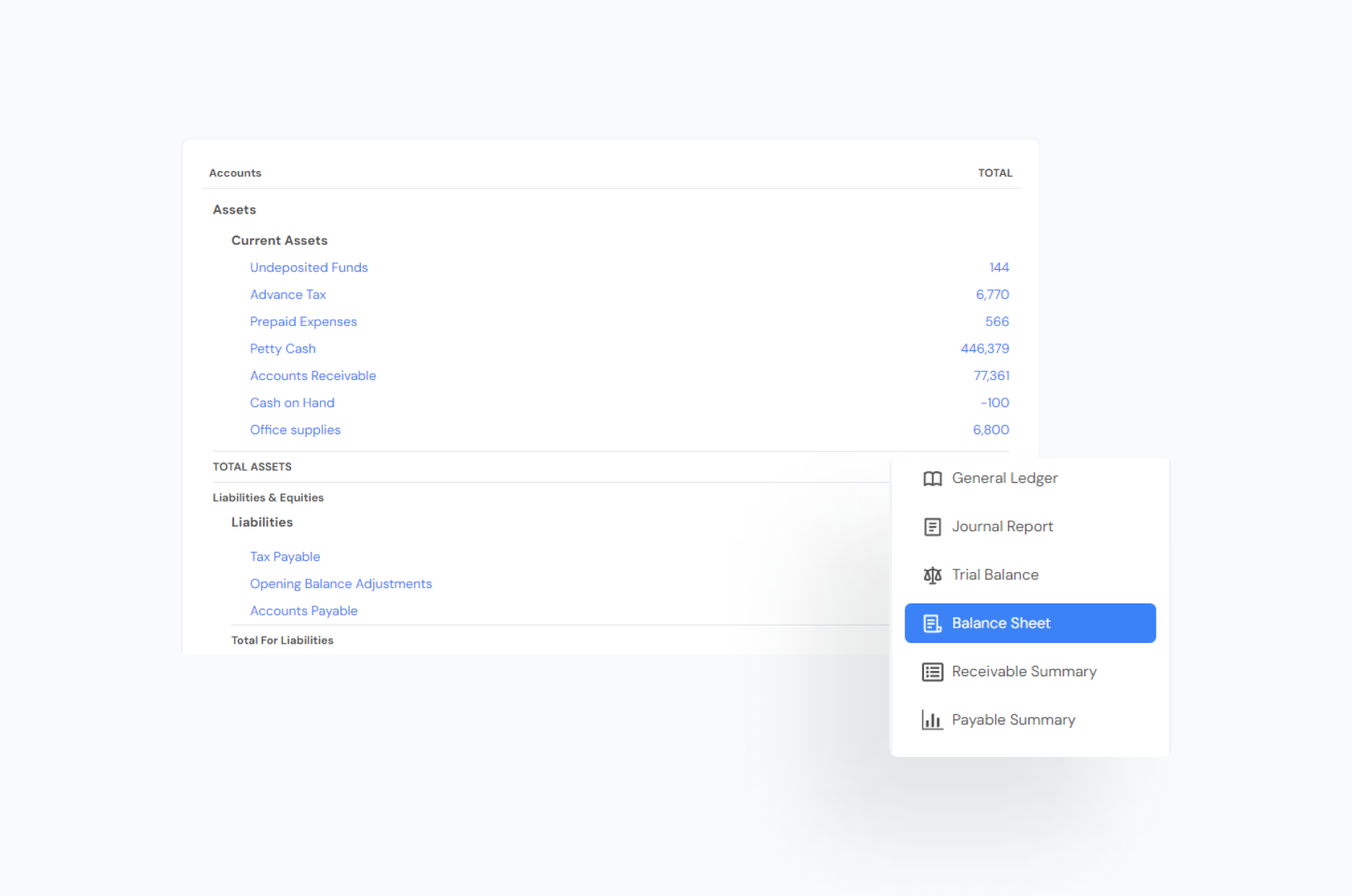Click the Trial Balance scales icon
Screen dimensions: 1352x896
pyautogui.click(x=932, y=575)
